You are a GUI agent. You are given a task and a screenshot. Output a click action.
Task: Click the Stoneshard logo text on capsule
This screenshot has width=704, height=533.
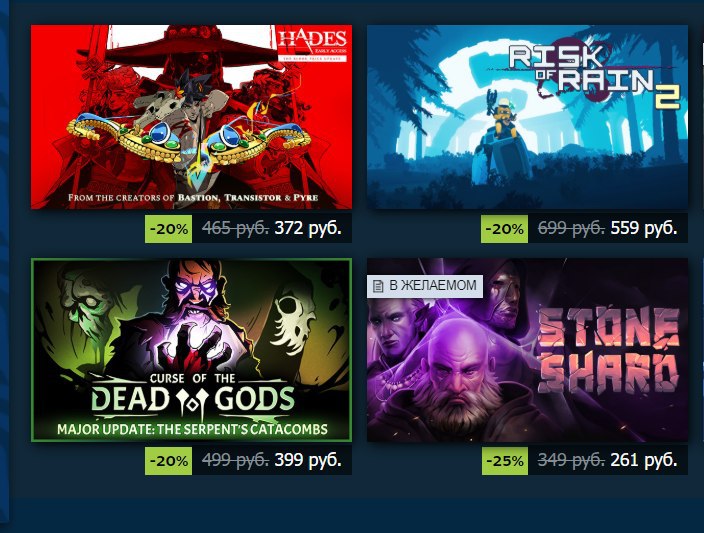tap(609, 350)
